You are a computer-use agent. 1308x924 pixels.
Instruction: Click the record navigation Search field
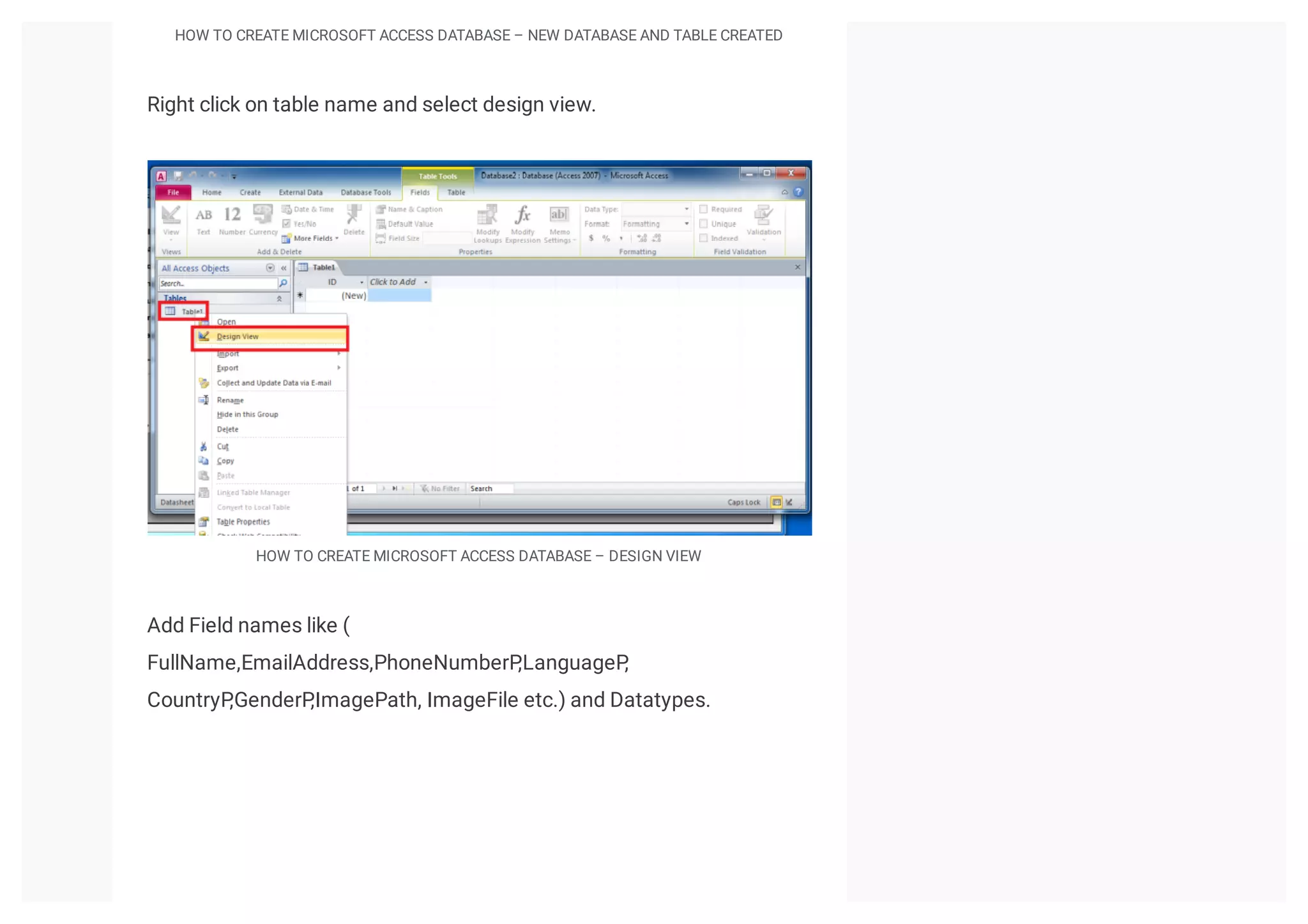(489, 489)
